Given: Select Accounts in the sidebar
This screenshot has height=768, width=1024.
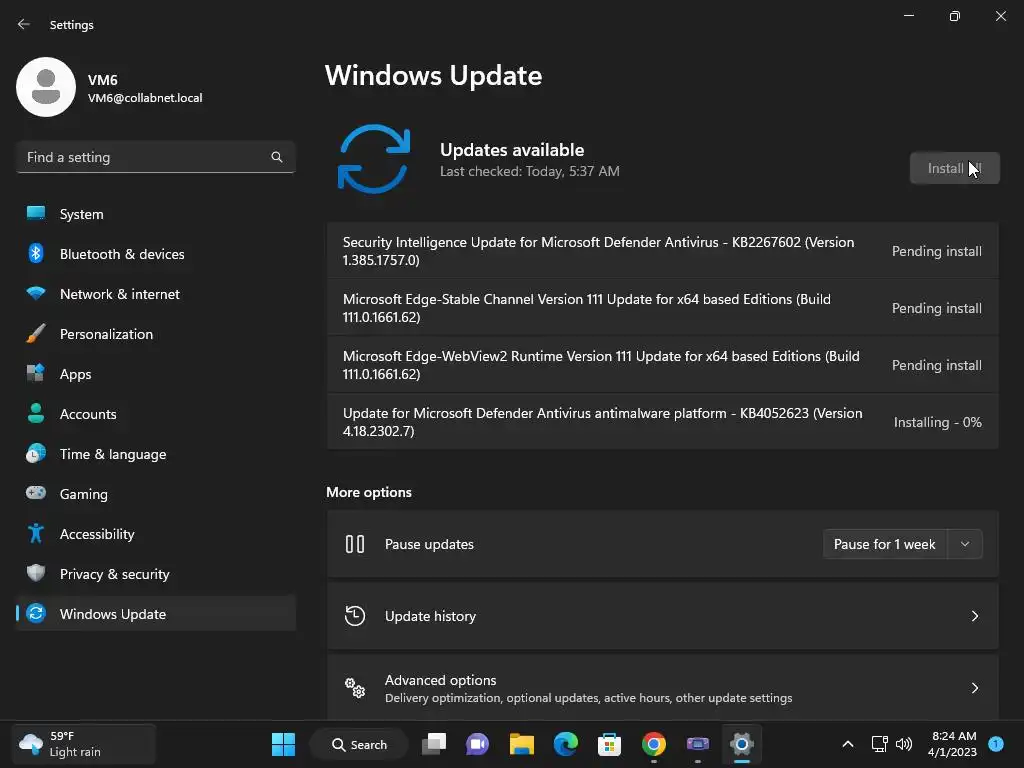Looking at the screenshot, I should pyautogui.click(x=155, y=413).
